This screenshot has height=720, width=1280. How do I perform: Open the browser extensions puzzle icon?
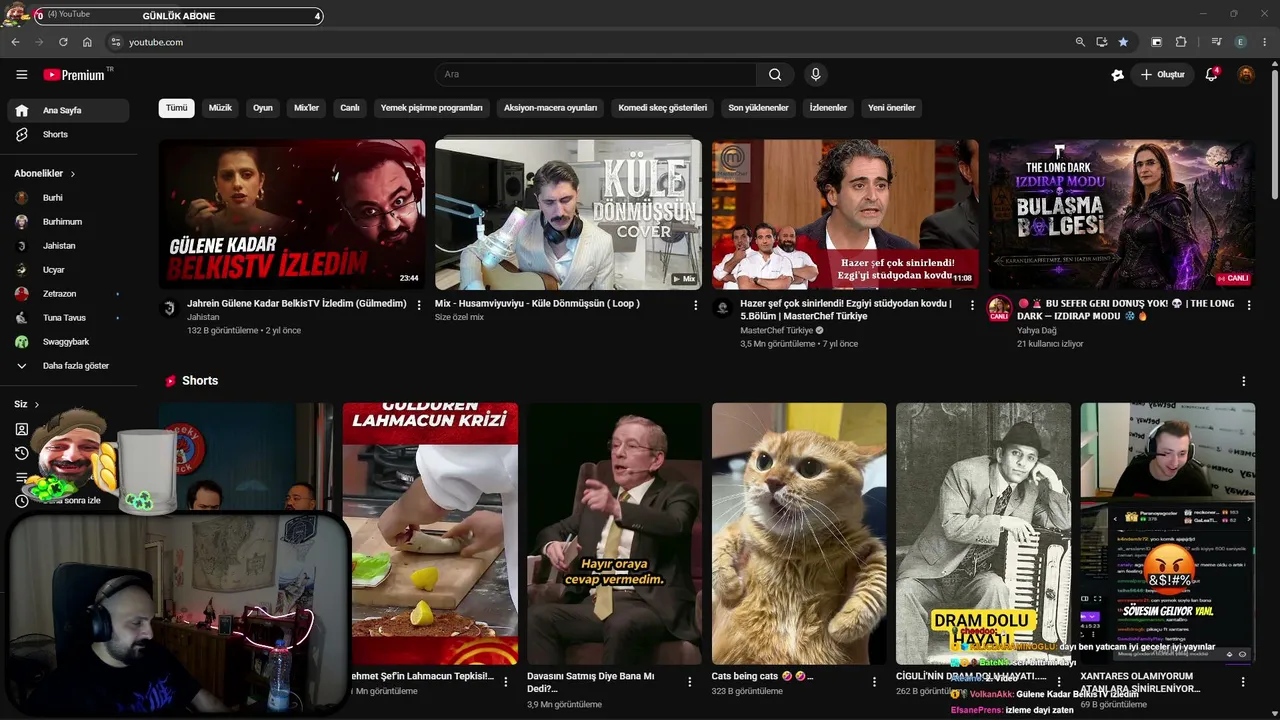(1181, 42)
